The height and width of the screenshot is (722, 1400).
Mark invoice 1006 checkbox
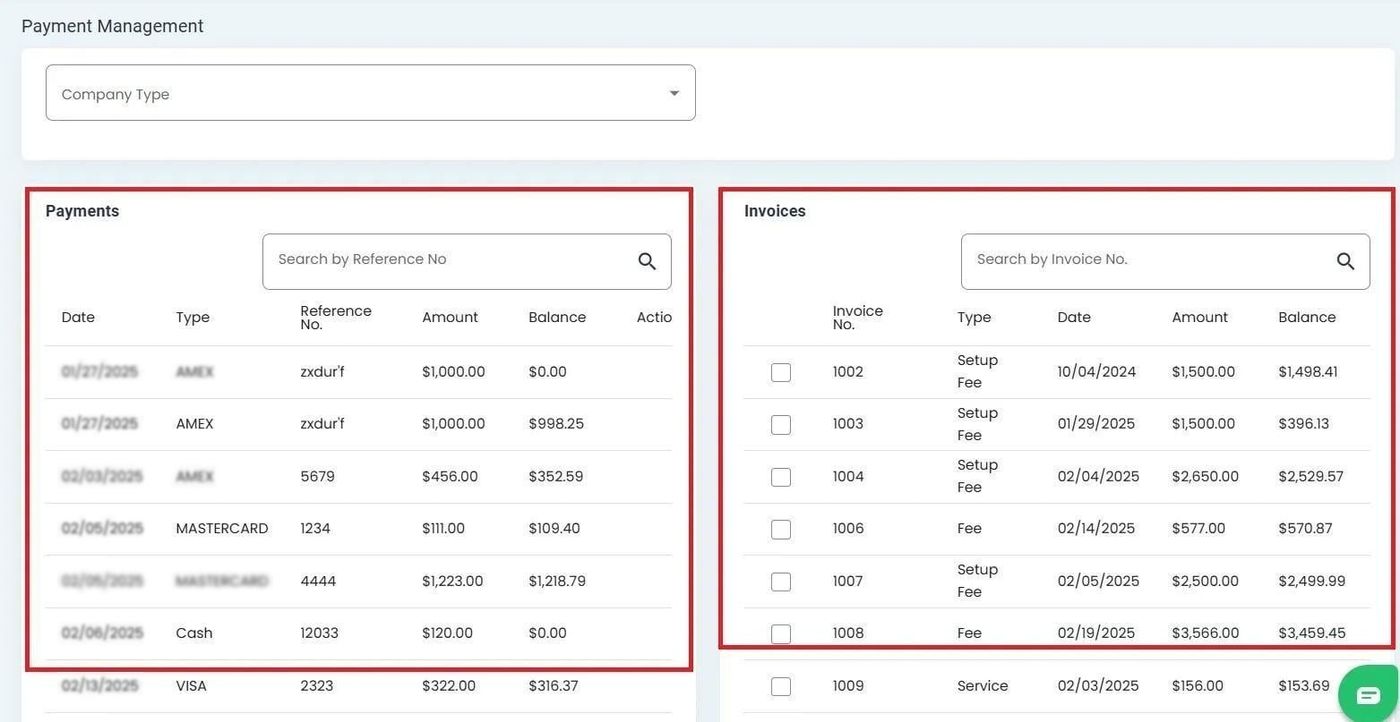click(781, 529)
